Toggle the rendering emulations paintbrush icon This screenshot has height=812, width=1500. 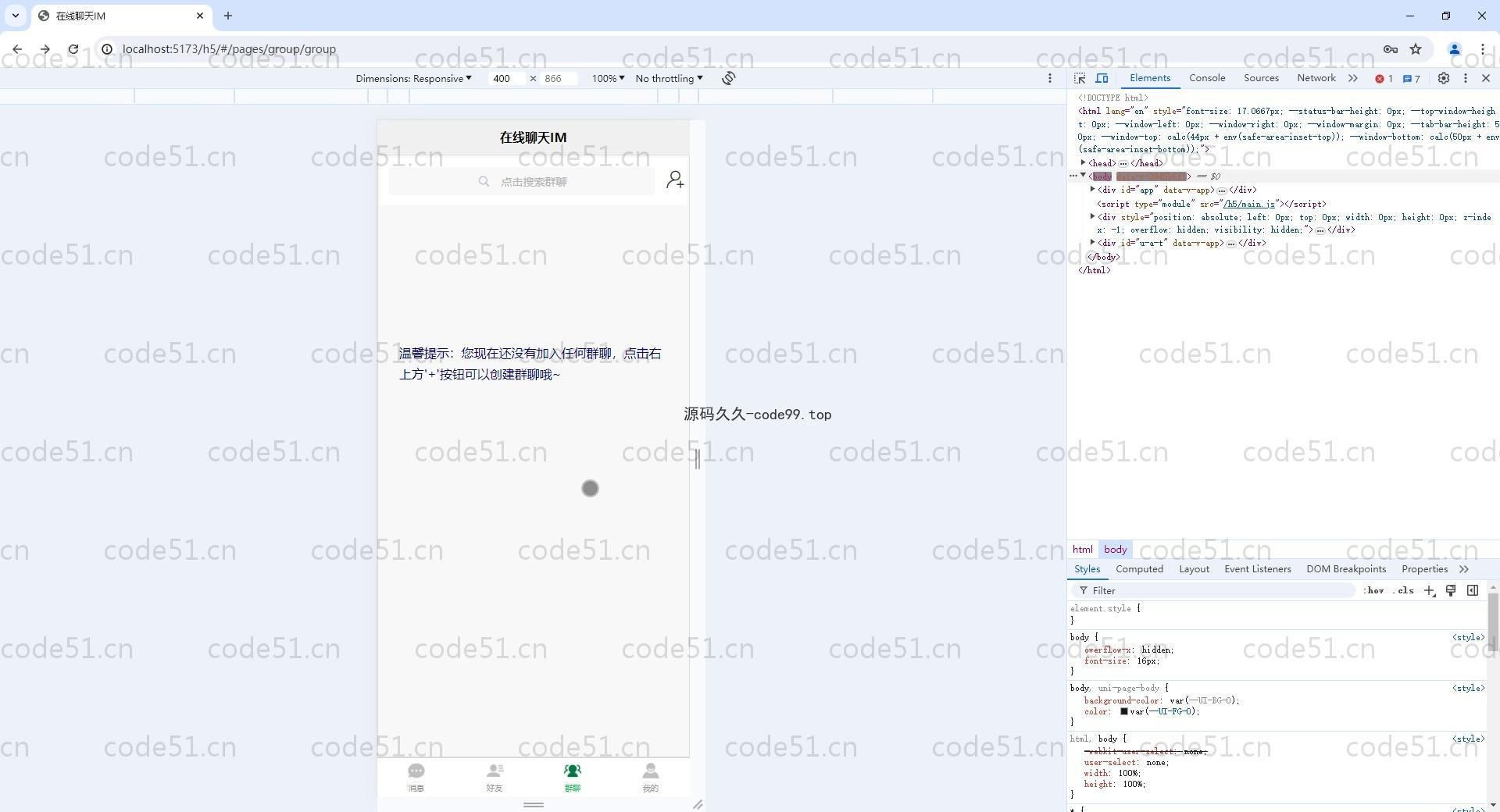pyautogui.click(x=1451, y=590)
